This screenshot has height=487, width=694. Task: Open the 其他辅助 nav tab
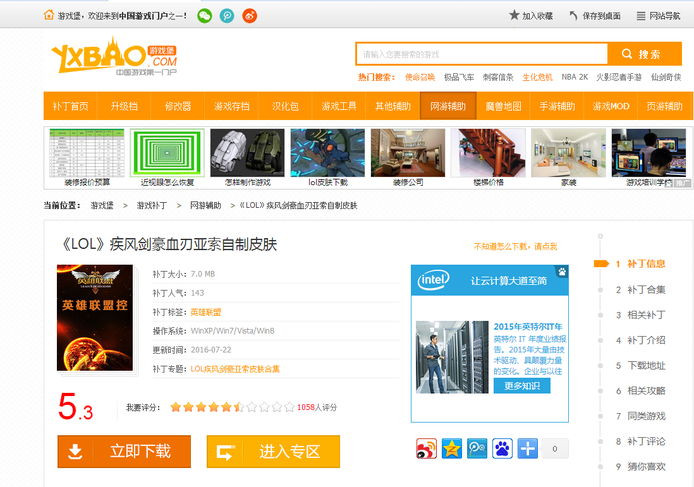[393, 106]
